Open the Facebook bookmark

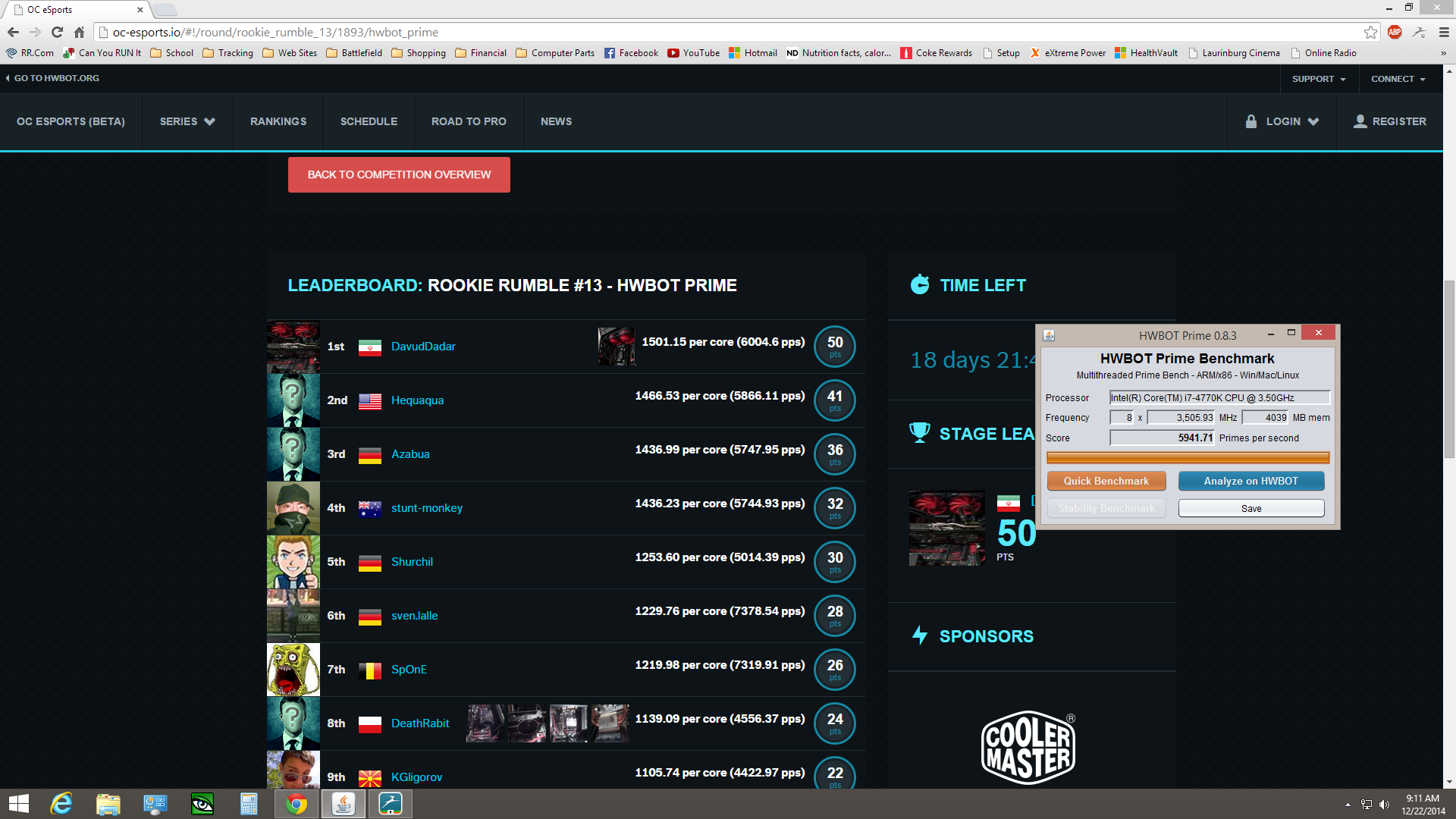point(631,53)
